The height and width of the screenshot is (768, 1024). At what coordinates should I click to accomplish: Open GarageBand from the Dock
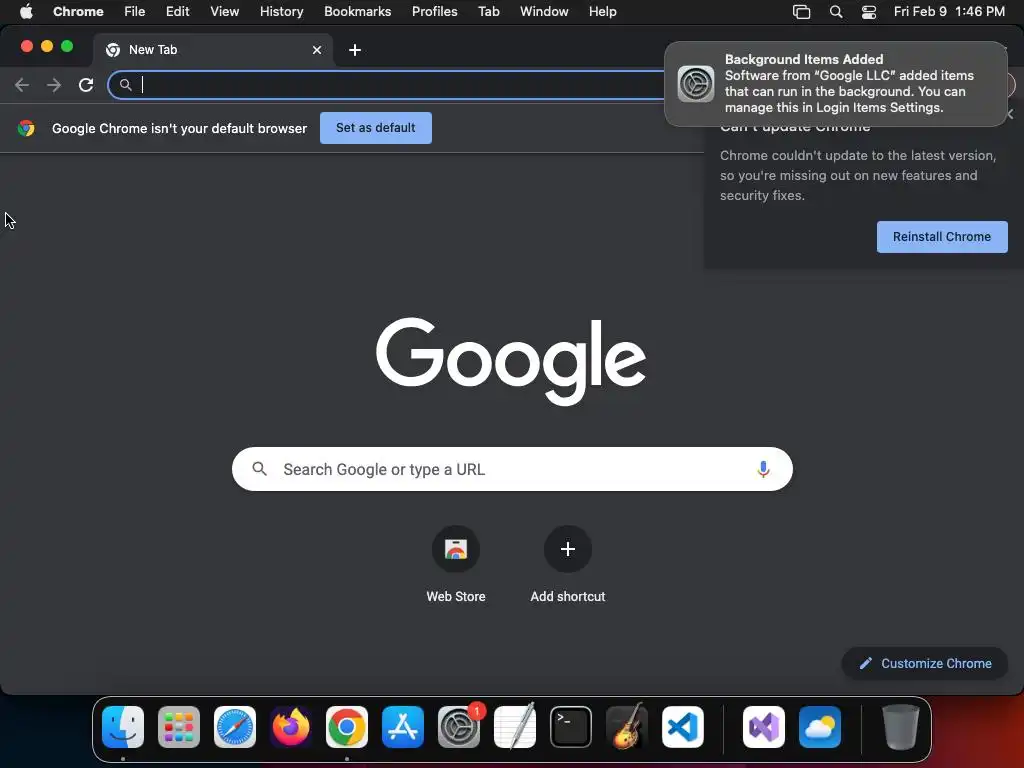tap(627, 727)
